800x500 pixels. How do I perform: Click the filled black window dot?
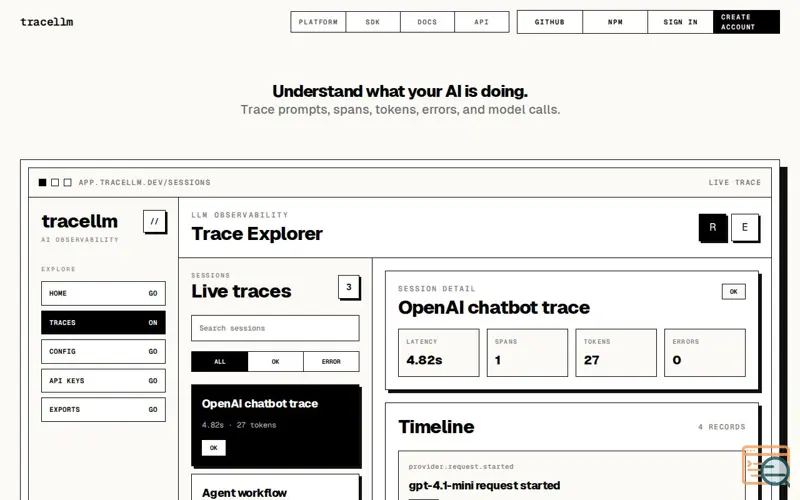coord(42,182)
